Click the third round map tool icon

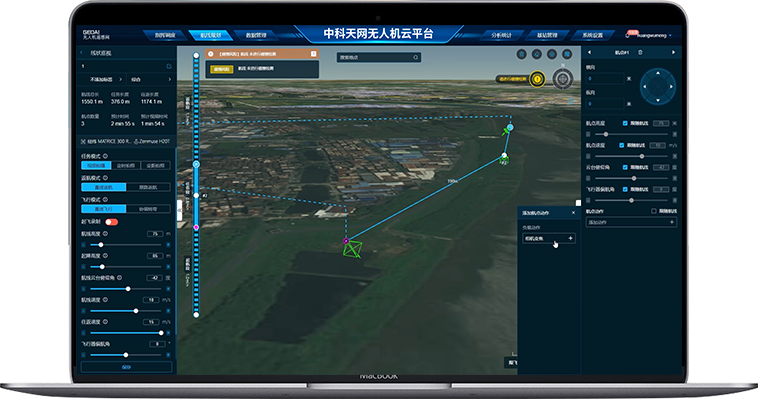[x=552, y=54]
